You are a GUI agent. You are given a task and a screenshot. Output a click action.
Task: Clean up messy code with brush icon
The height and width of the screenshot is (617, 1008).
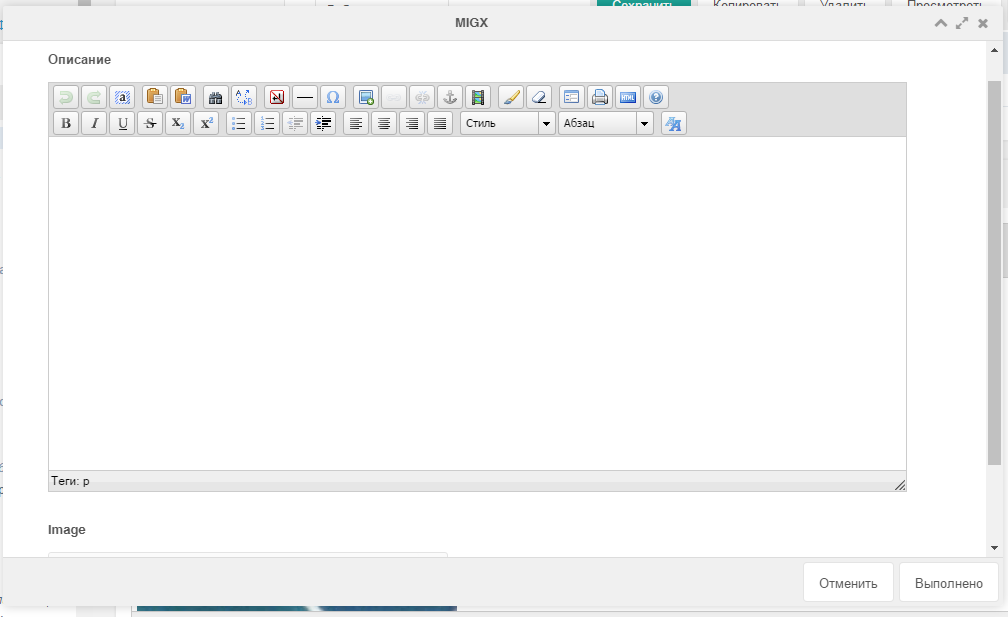511,97
